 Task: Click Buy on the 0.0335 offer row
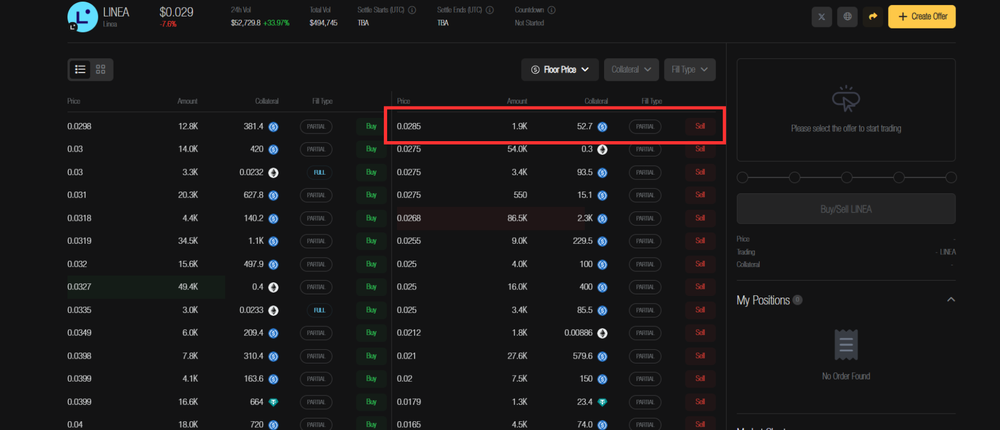click(x=371, y=310)
